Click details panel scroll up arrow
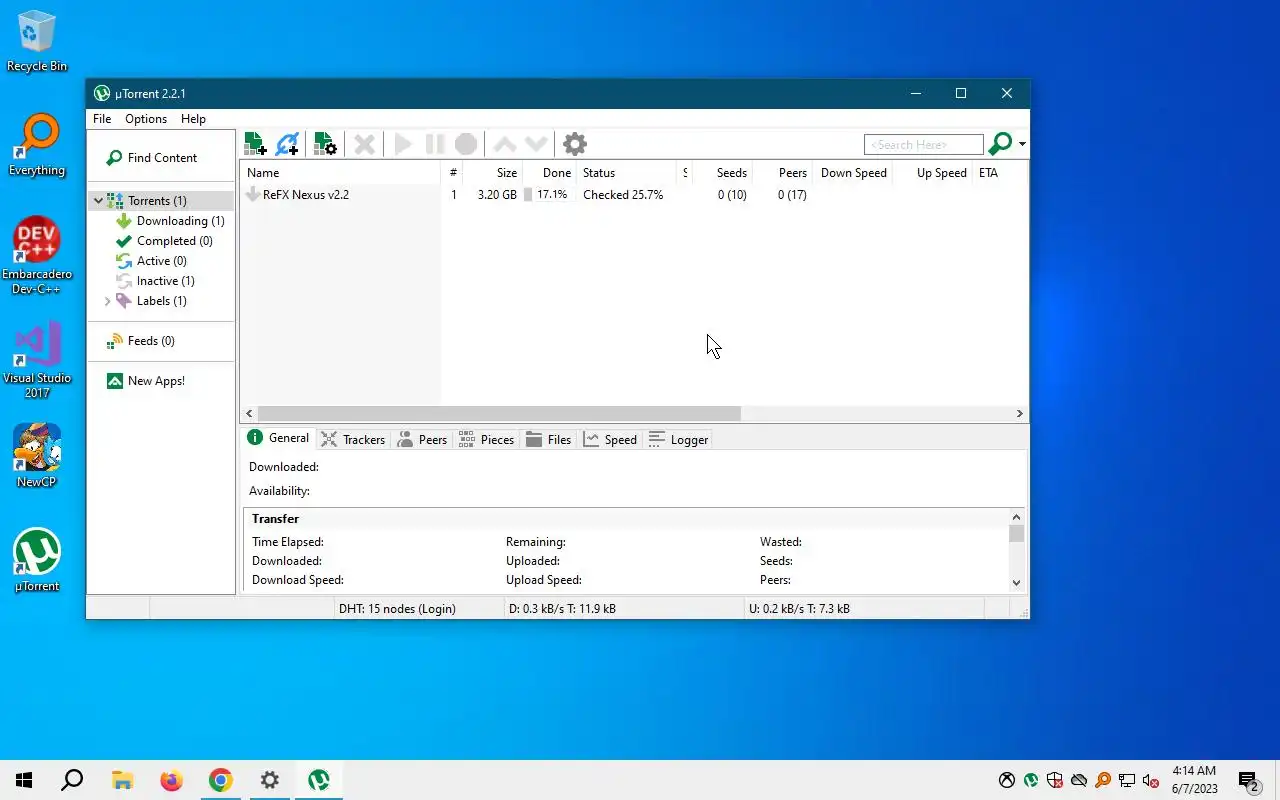The height and width of the screenshot is (800, 1280). 1016,518
